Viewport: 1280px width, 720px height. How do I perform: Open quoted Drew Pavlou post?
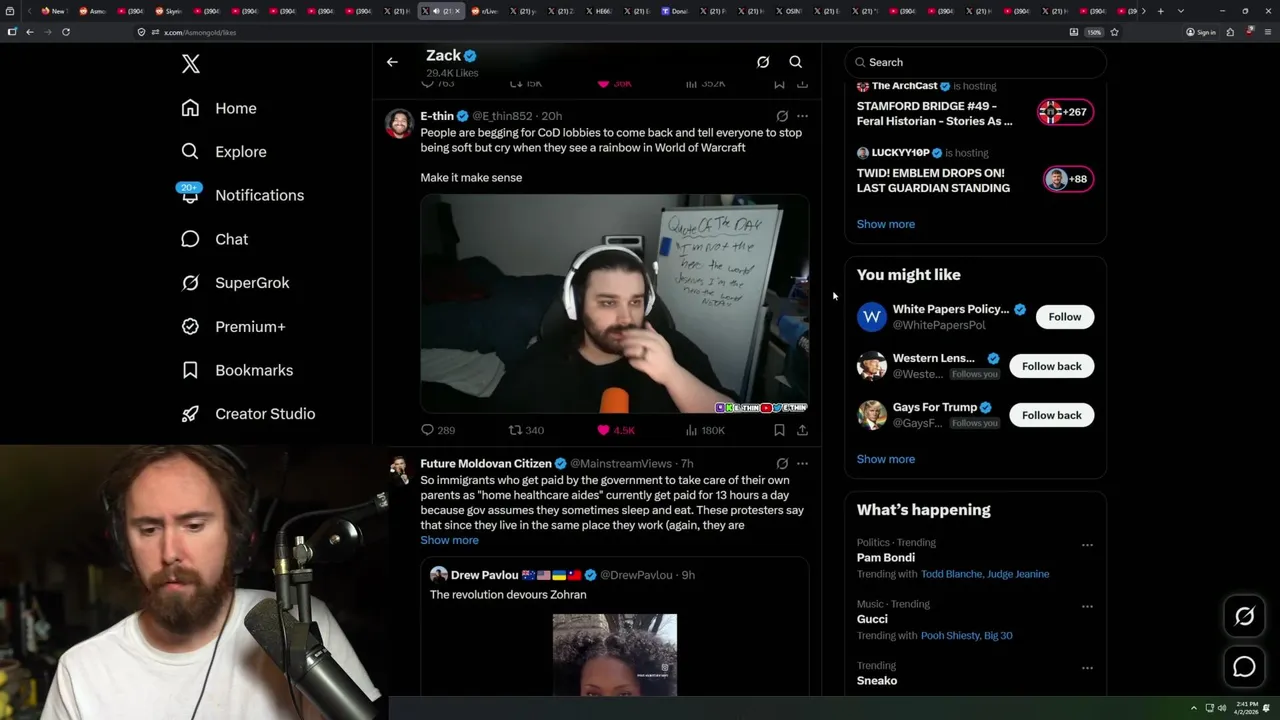pyautogui.click(x=614, y=627)
